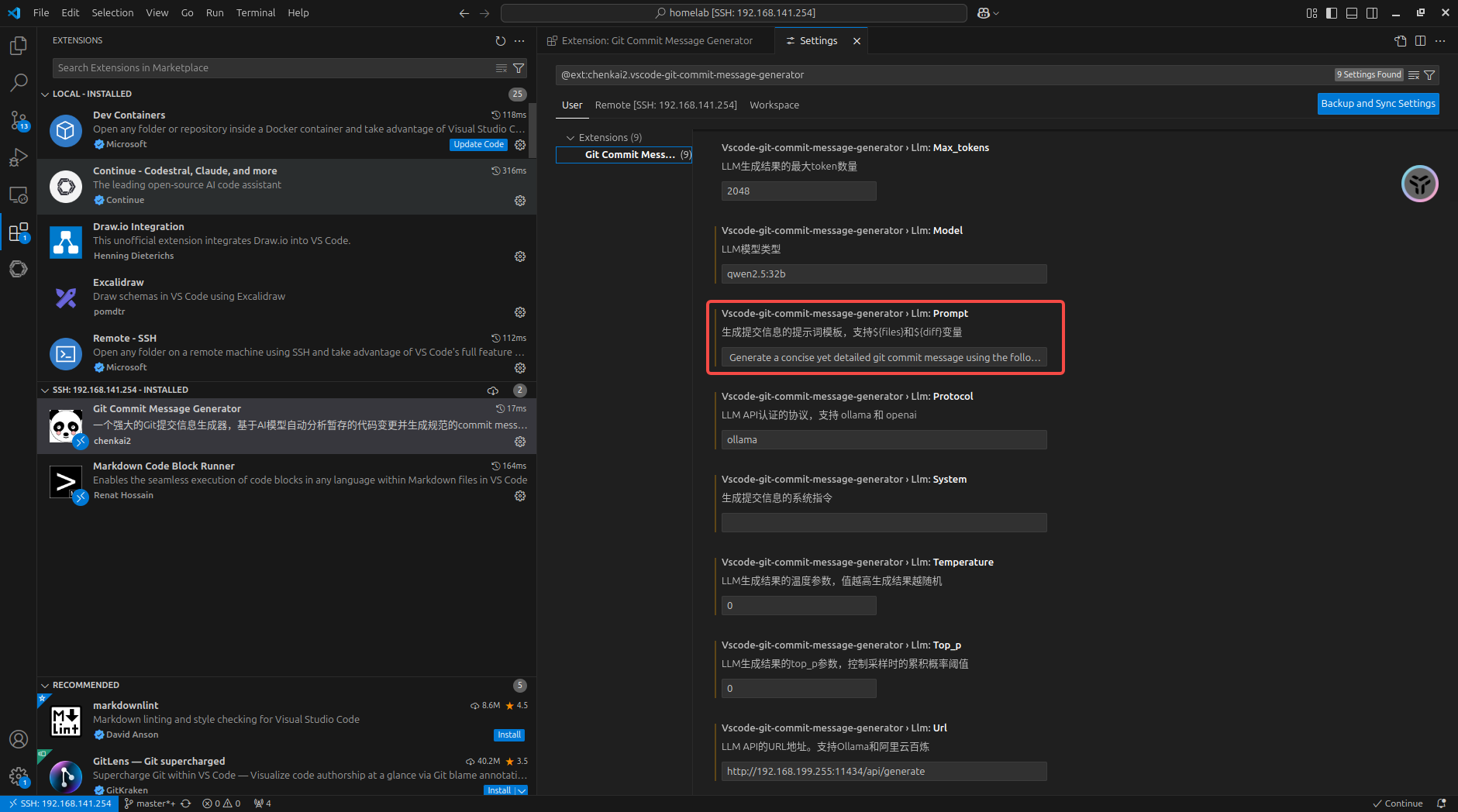Image resolution: width=1458 pixels, height=812 pixels.
Task: Open Manage gear in activity bar
Action: [x=19, y=776]
